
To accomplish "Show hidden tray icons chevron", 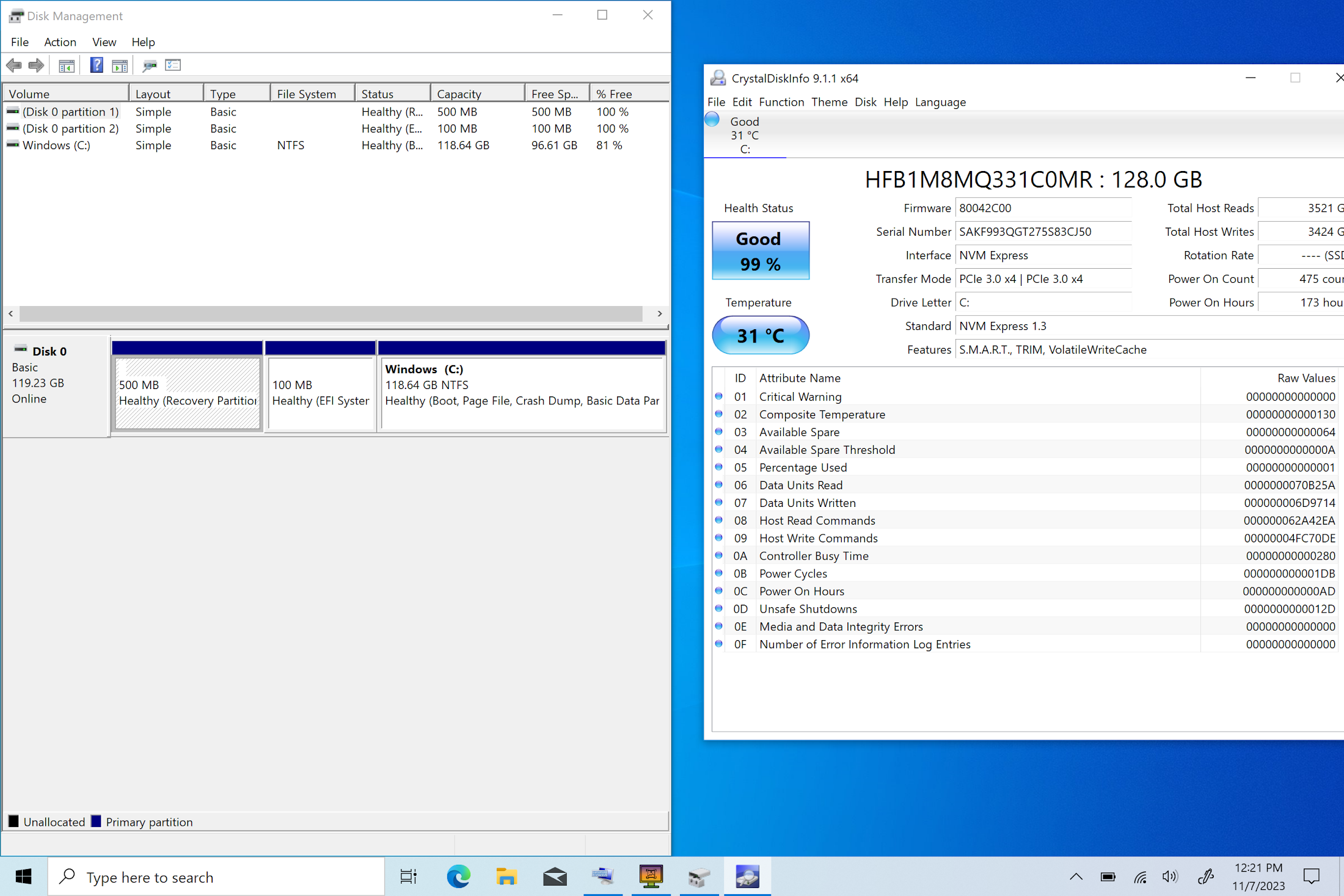I will [1076, 877].
